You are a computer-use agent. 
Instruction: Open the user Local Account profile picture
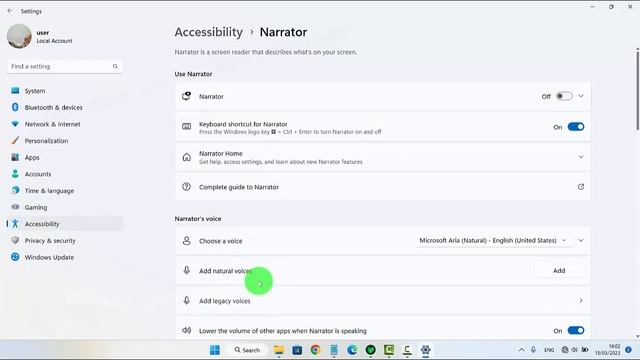point(19,36)
